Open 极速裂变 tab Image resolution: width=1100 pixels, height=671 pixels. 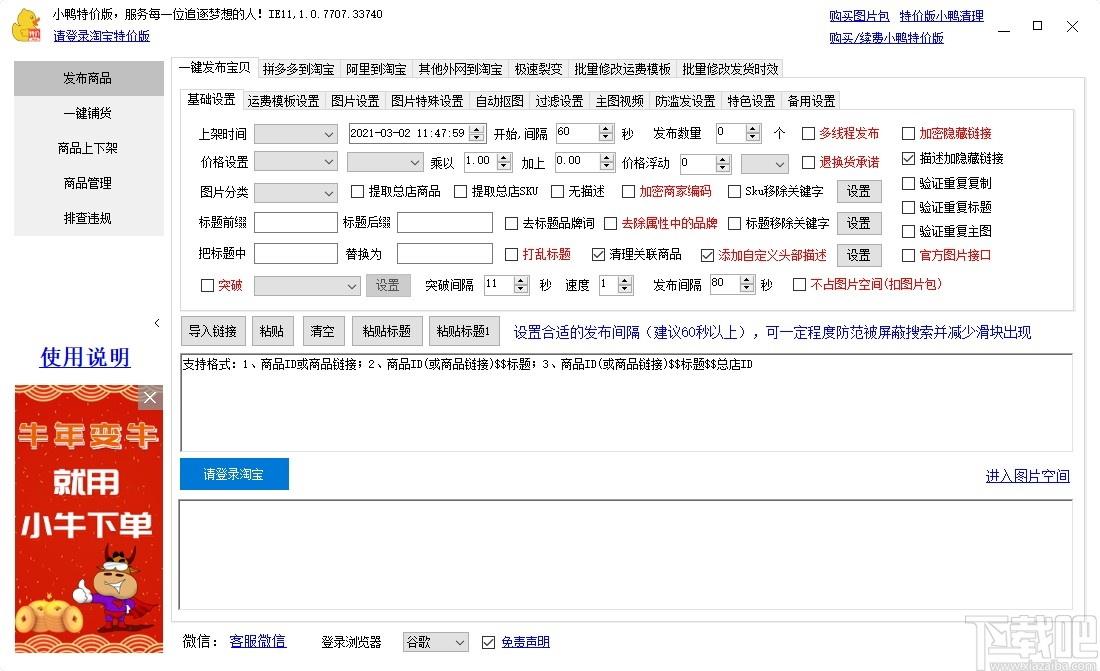pyautogui.click(x=538, y=69)
